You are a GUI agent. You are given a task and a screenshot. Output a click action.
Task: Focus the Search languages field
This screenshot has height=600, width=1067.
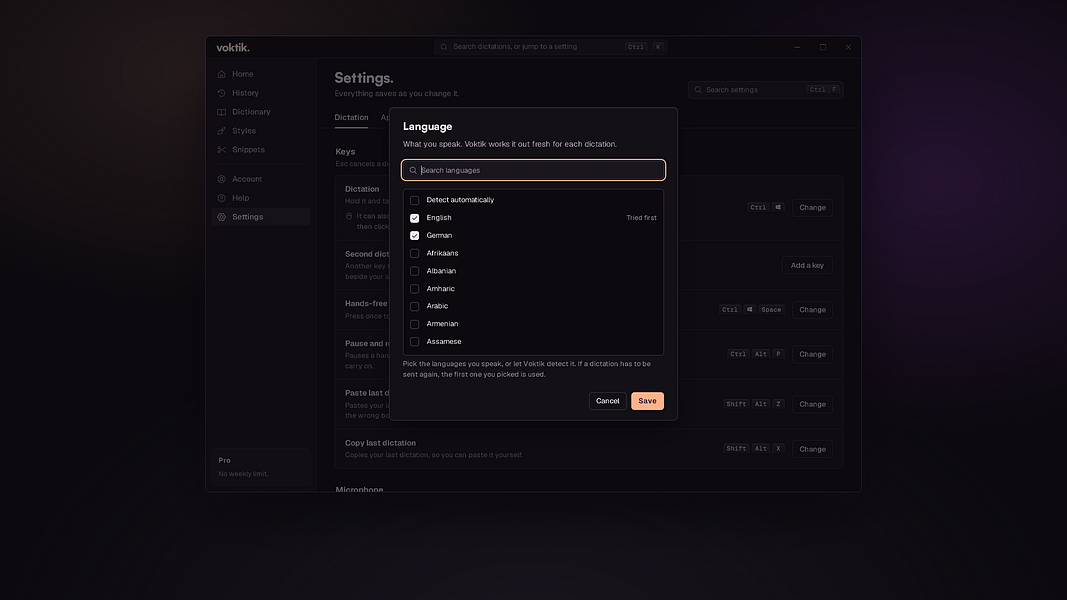click(534, 170)
